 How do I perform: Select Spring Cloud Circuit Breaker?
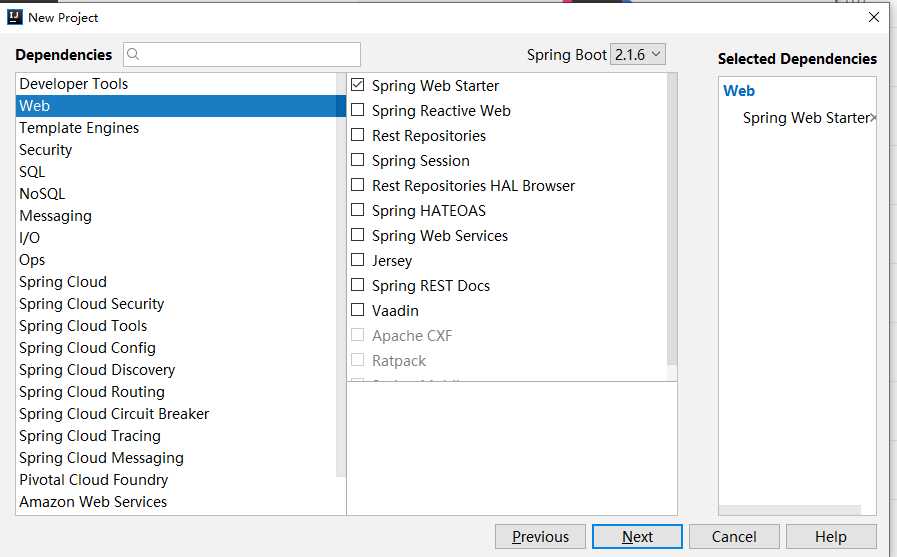click(x=181, y=414)
